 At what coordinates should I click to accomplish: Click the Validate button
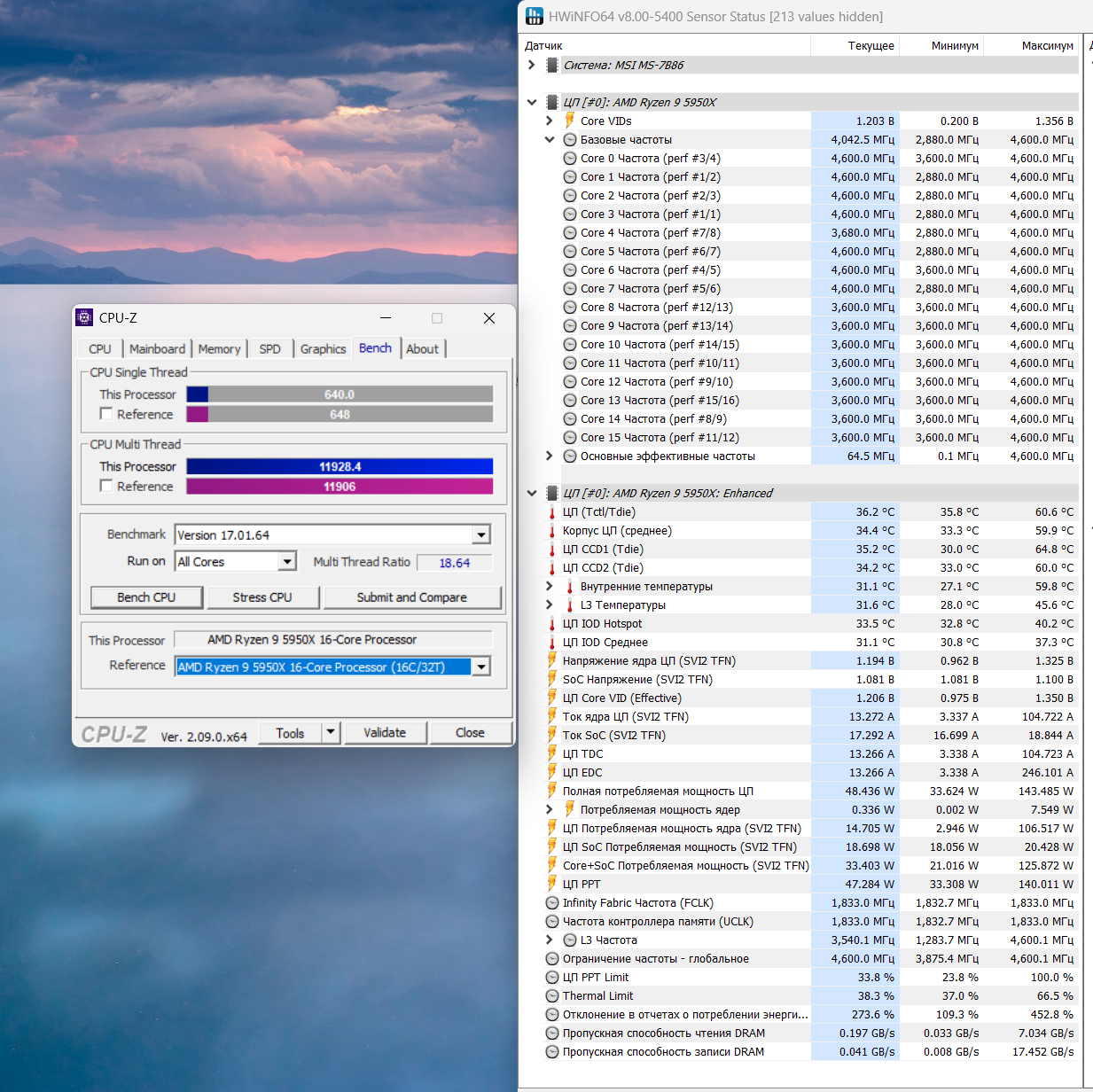385,733
